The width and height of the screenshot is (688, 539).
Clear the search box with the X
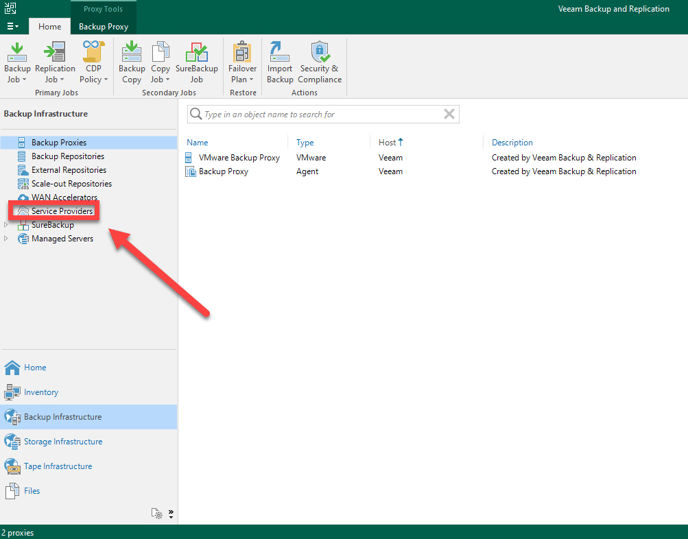coord(449,114)
